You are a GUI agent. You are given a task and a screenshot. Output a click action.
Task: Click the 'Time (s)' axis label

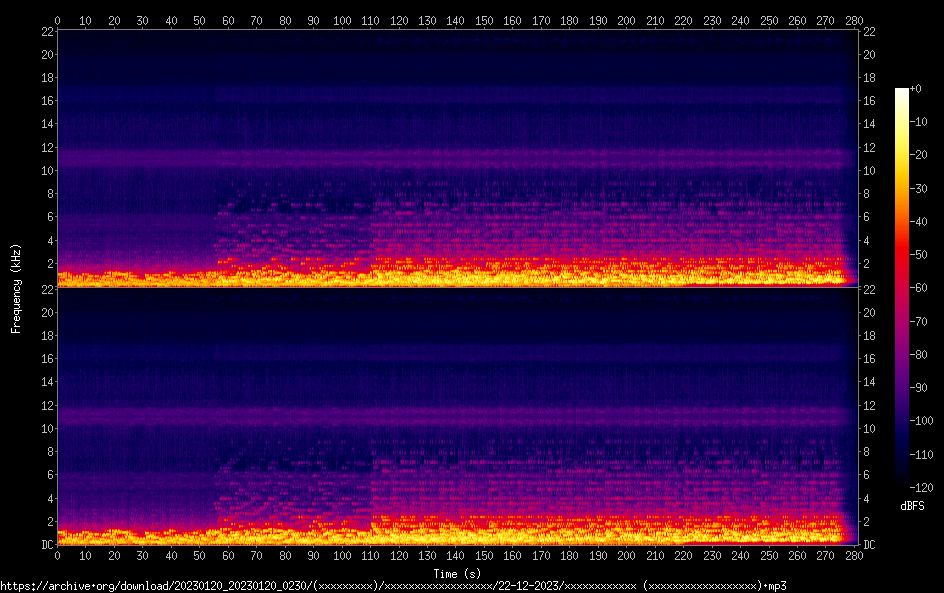456,573
